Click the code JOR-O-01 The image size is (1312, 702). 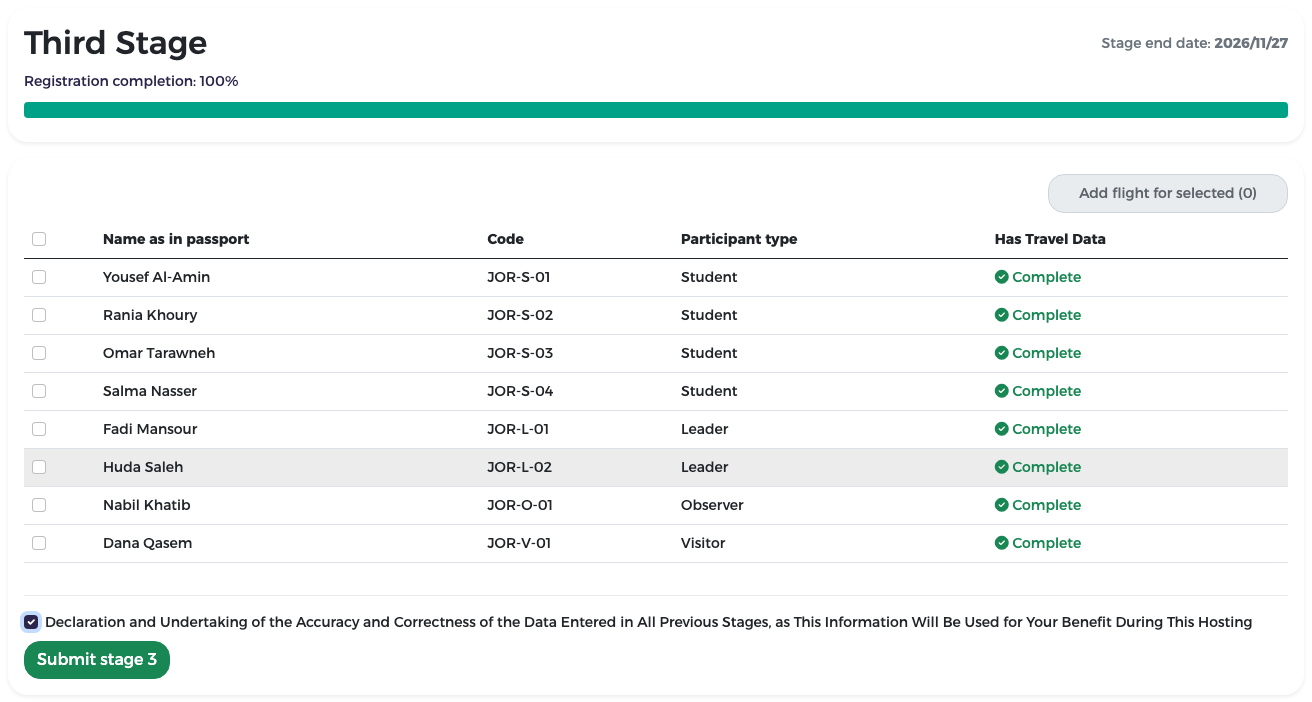520,505
